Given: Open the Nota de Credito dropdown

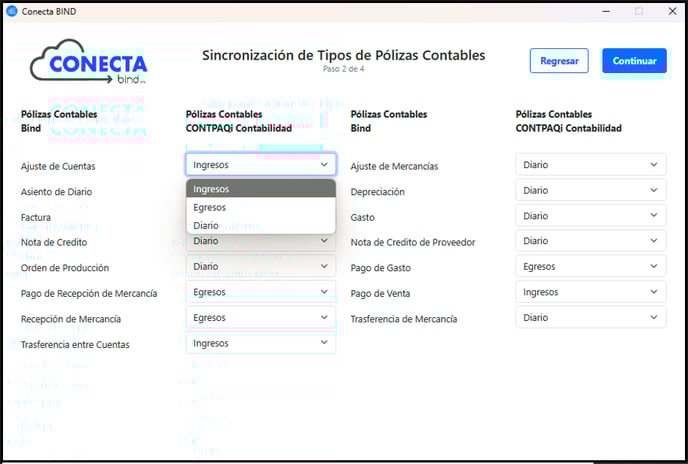Looking at the screenshot, I should click(261, 242).
